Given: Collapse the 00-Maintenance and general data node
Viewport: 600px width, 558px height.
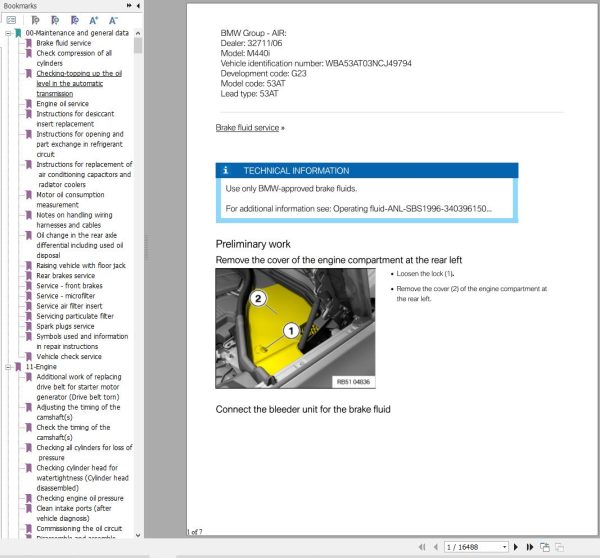Looking at the screenshot, I should tap(8, 33).
